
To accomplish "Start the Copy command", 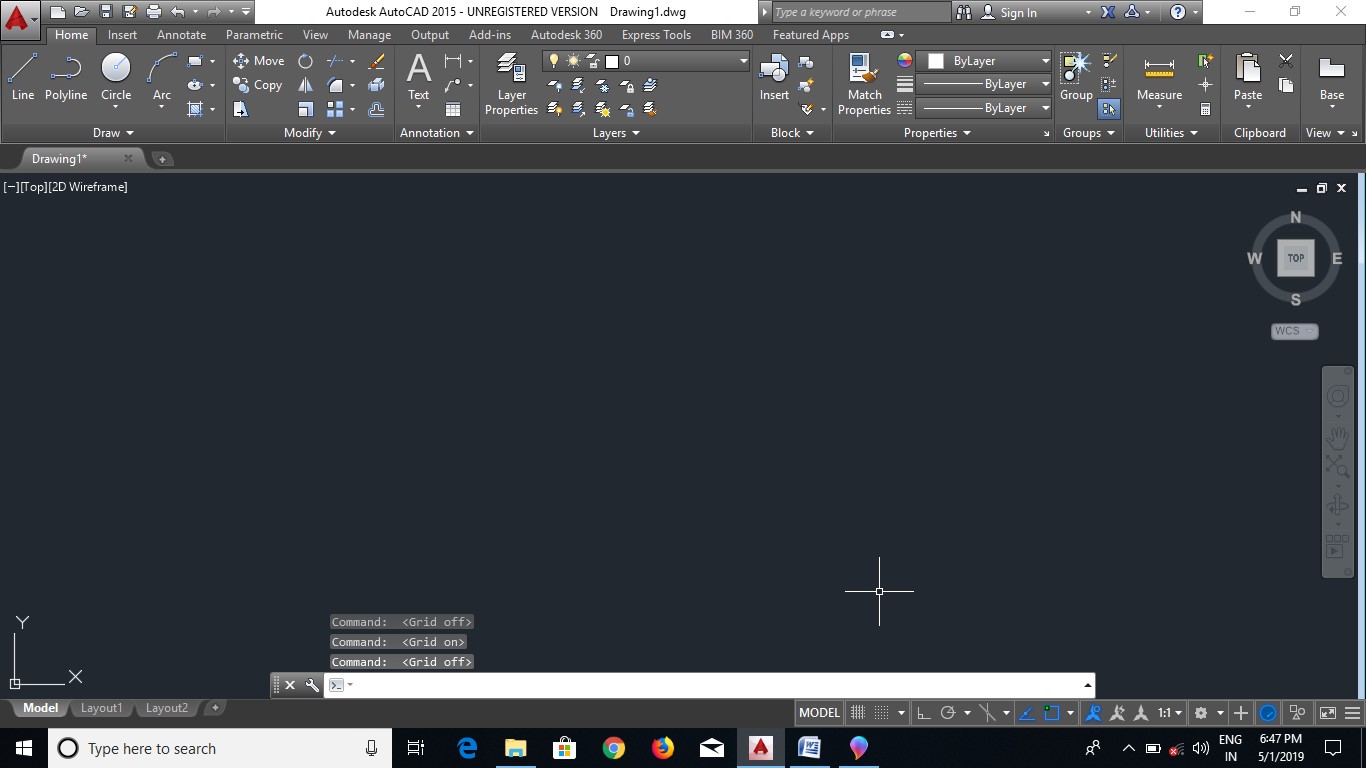I will click(258, 85).
